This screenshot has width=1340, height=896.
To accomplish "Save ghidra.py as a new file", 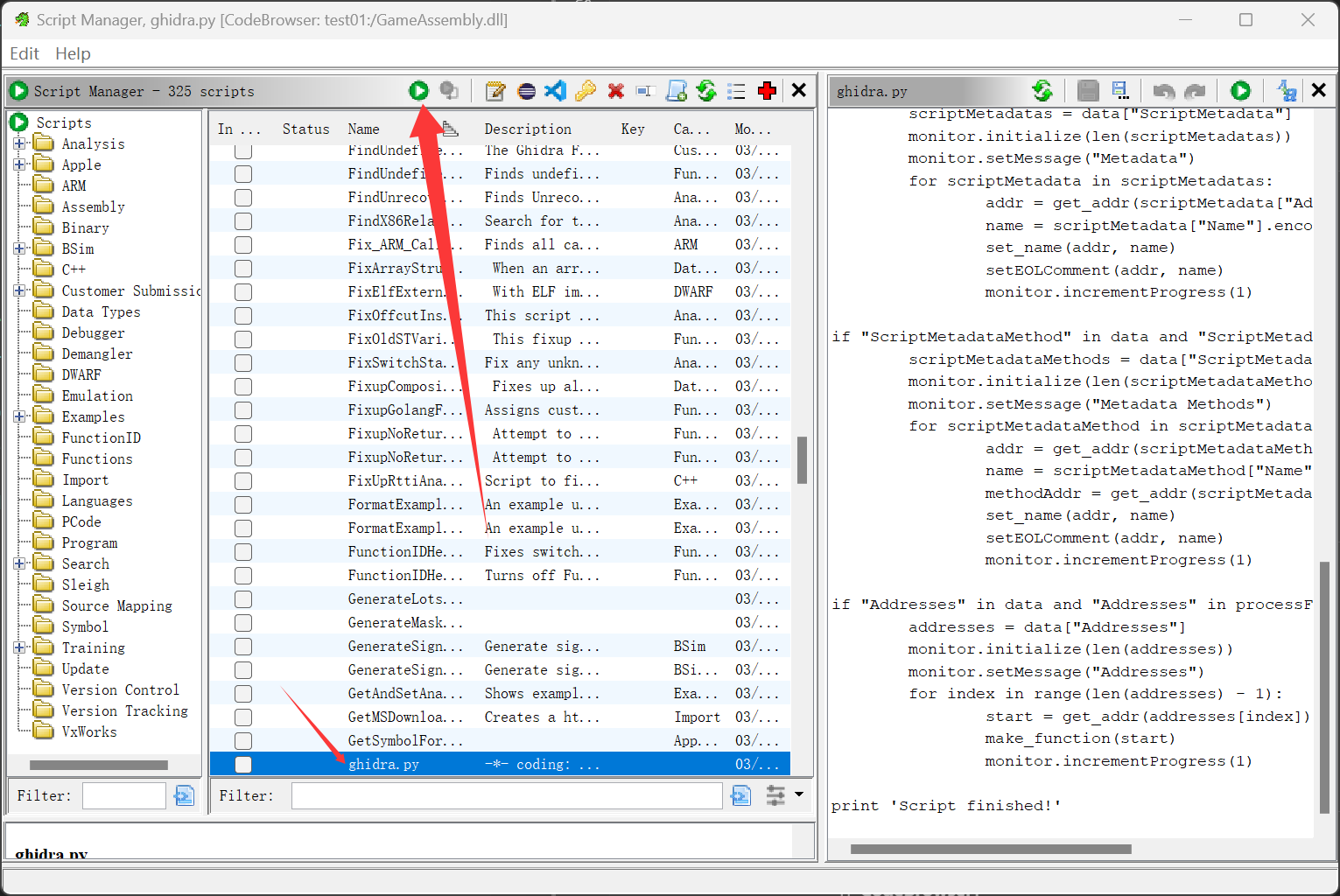I will coord(1119,90).
